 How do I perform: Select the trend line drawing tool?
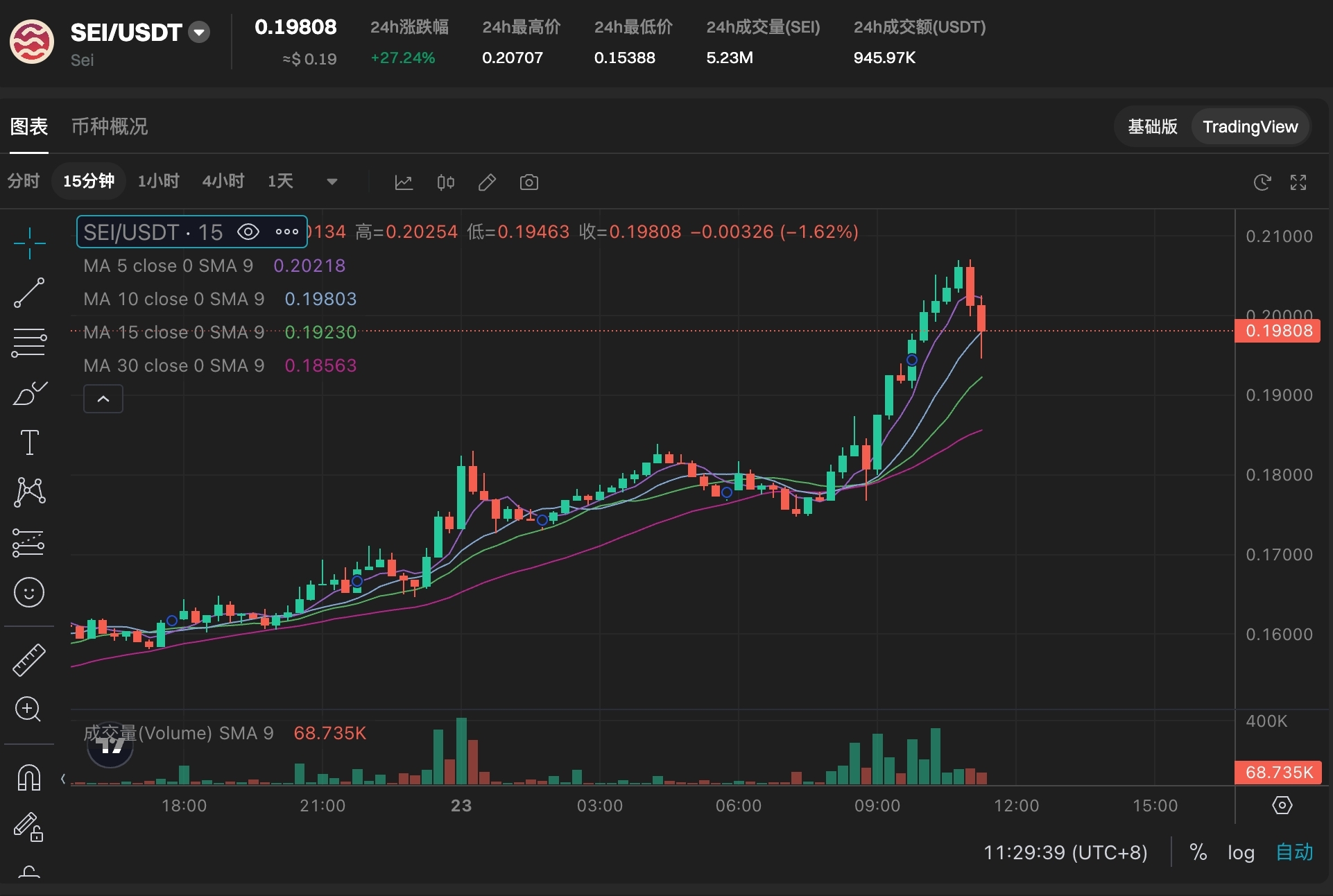click(29, 292)
